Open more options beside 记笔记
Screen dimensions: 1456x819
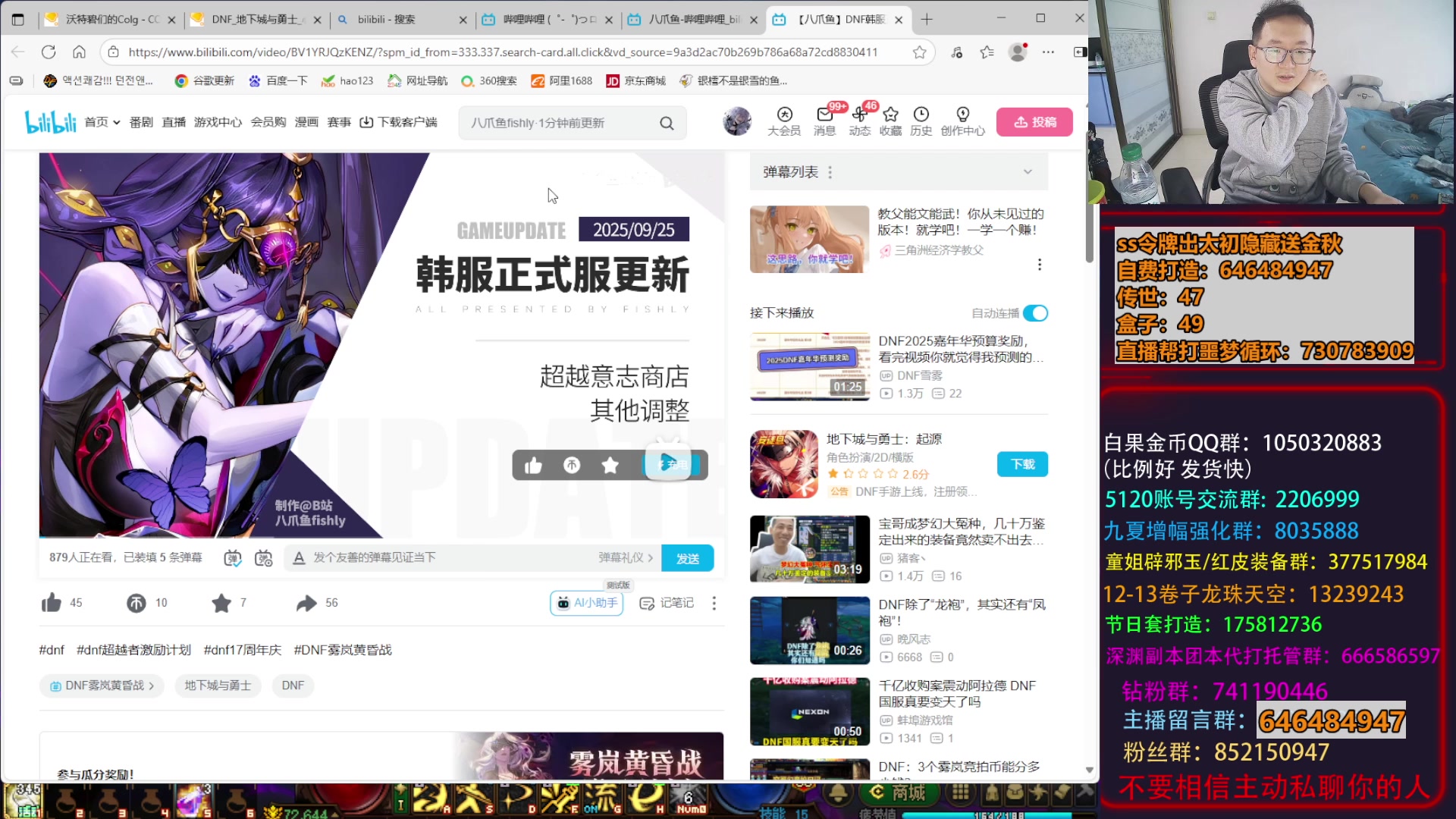click(x=714, y=603)
